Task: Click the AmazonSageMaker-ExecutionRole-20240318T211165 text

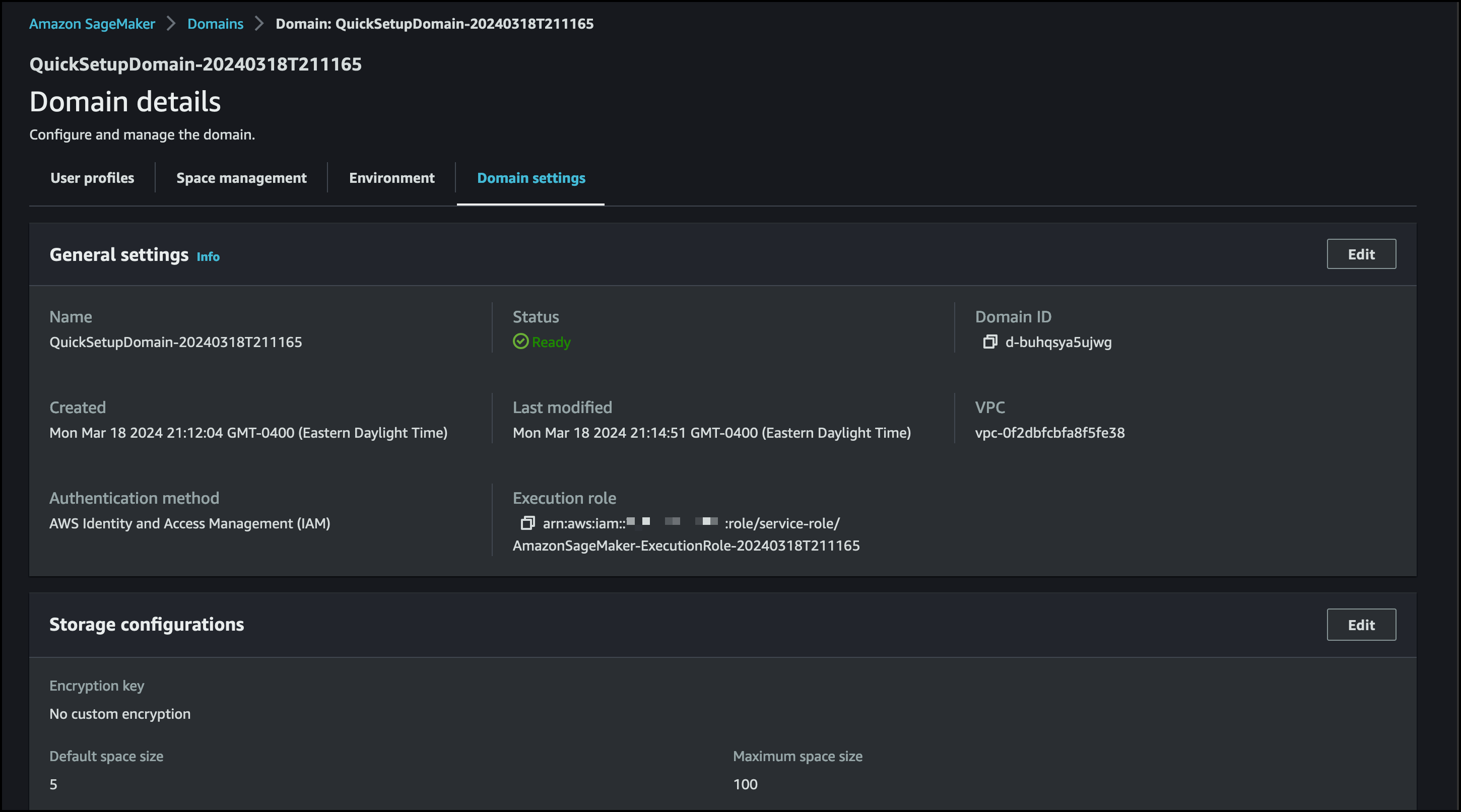Action: [x=686, y=546]
